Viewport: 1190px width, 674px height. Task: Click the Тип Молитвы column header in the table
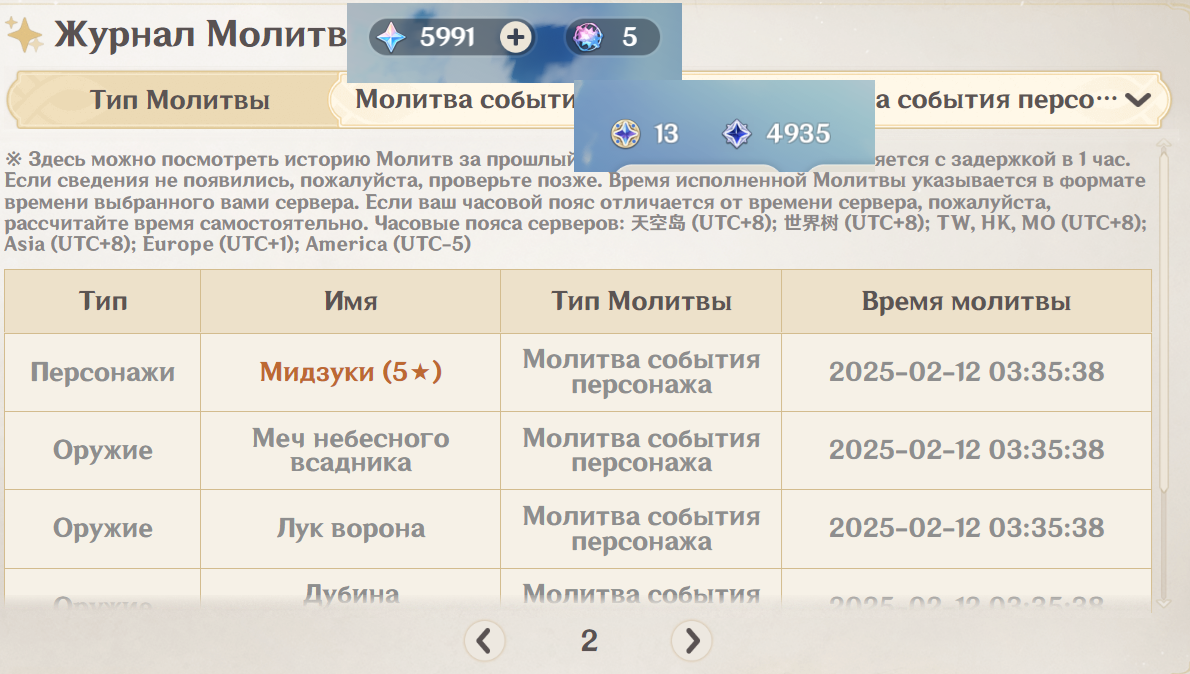click(x=641, y=301)
